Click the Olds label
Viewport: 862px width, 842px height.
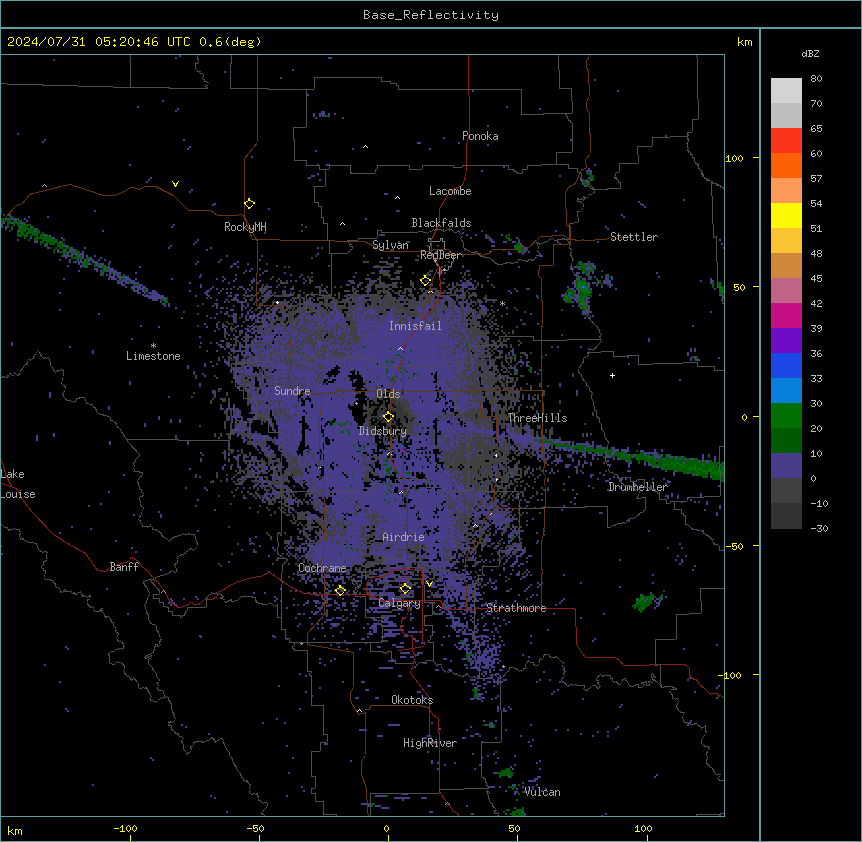[x=388, y=394]
